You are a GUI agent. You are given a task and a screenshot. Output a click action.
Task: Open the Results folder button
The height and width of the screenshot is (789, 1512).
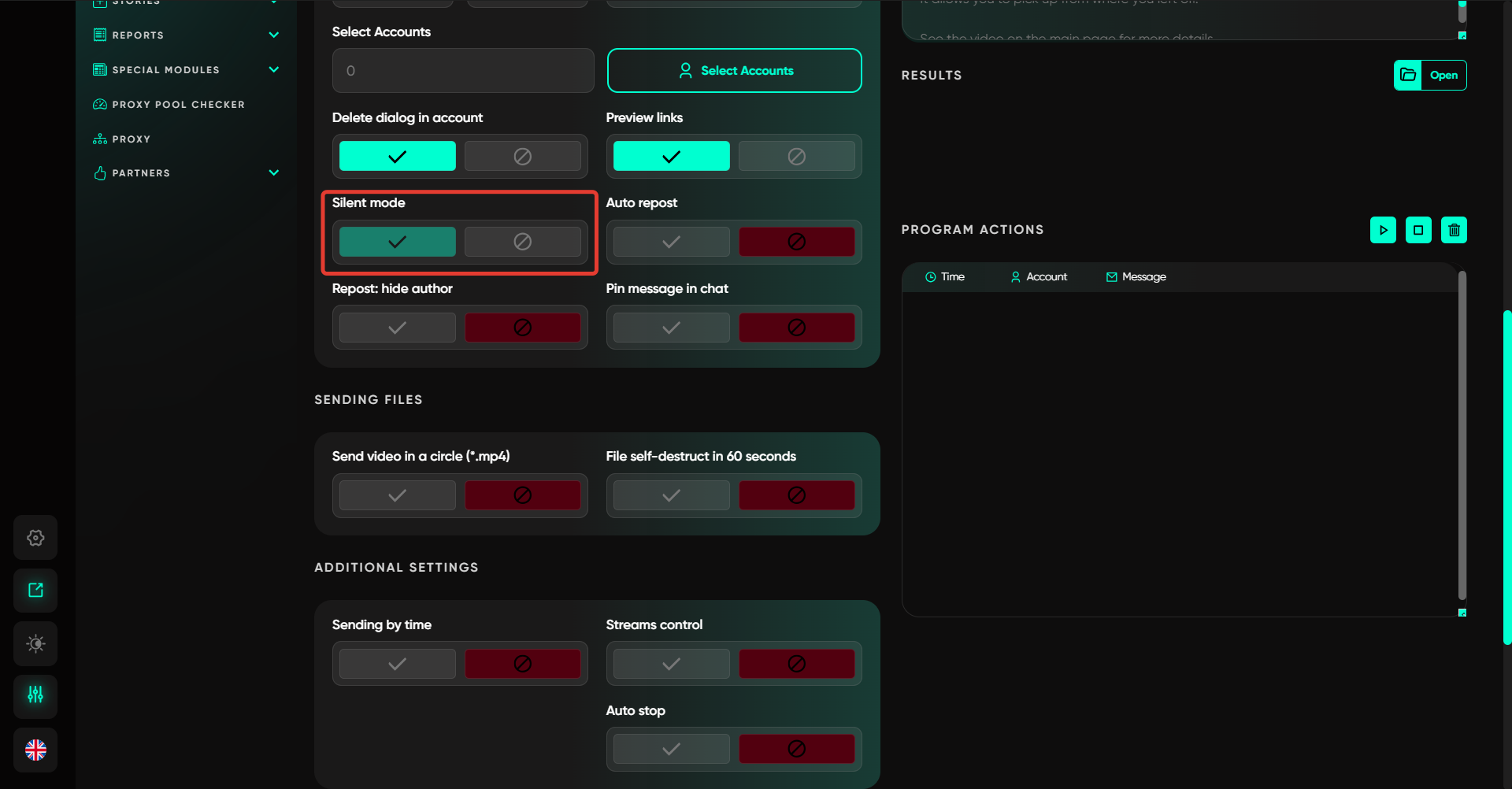pyautogui.click(x=1429, y=75)
